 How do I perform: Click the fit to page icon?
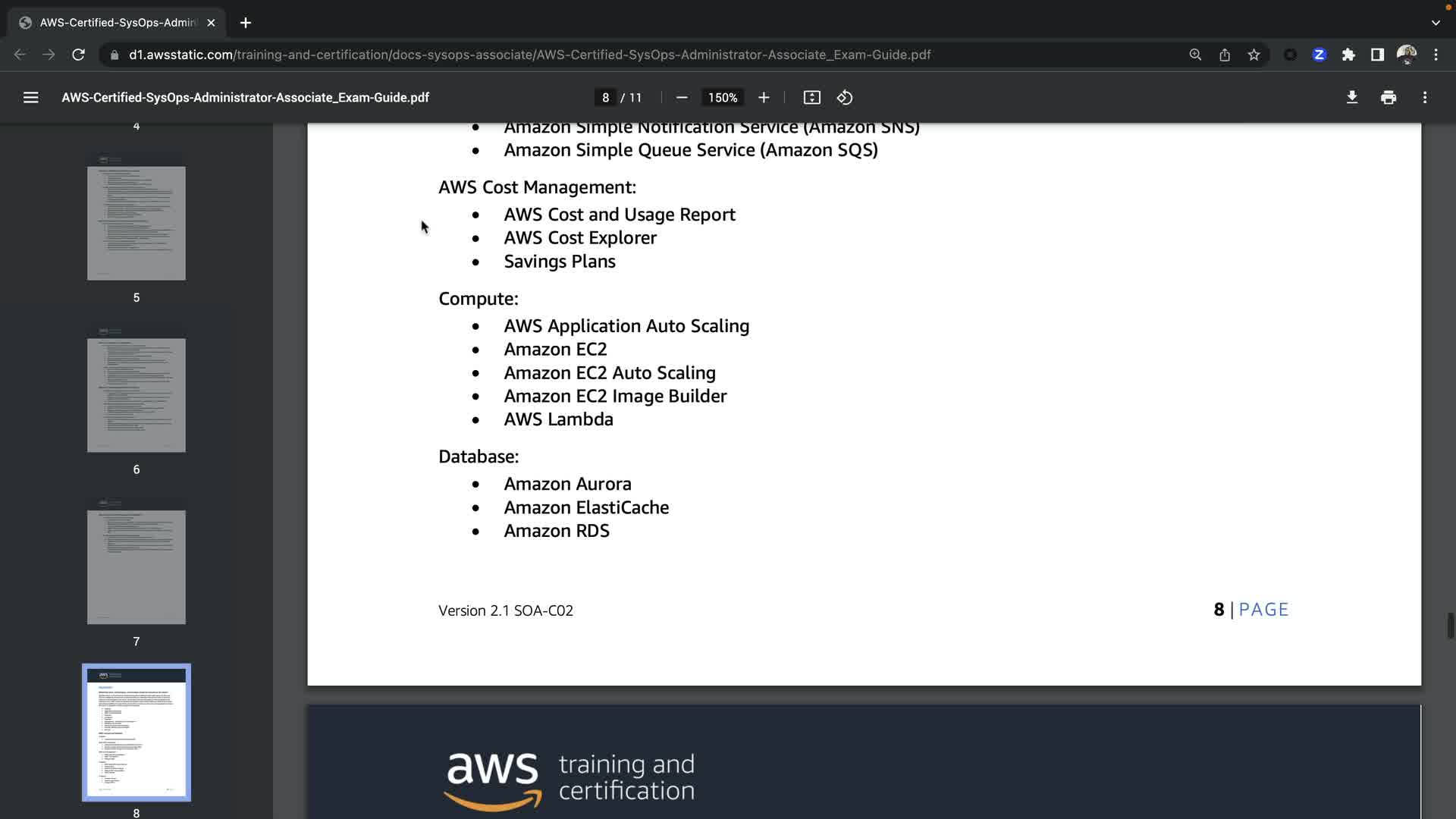click(811, 98)
